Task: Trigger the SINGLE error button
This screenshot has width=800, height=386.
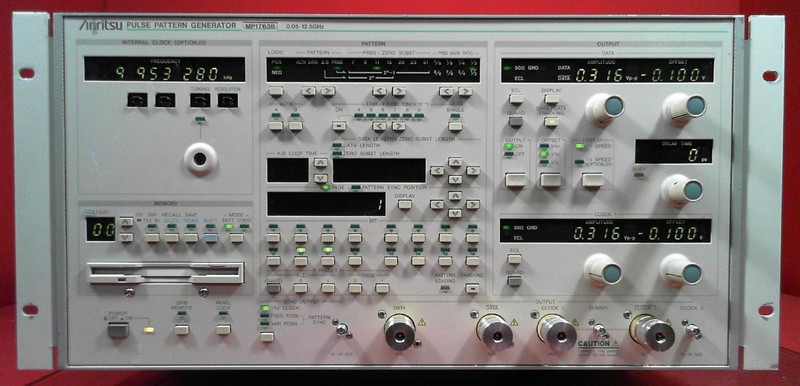Action: pyautogui.click(x=455, y=125)
